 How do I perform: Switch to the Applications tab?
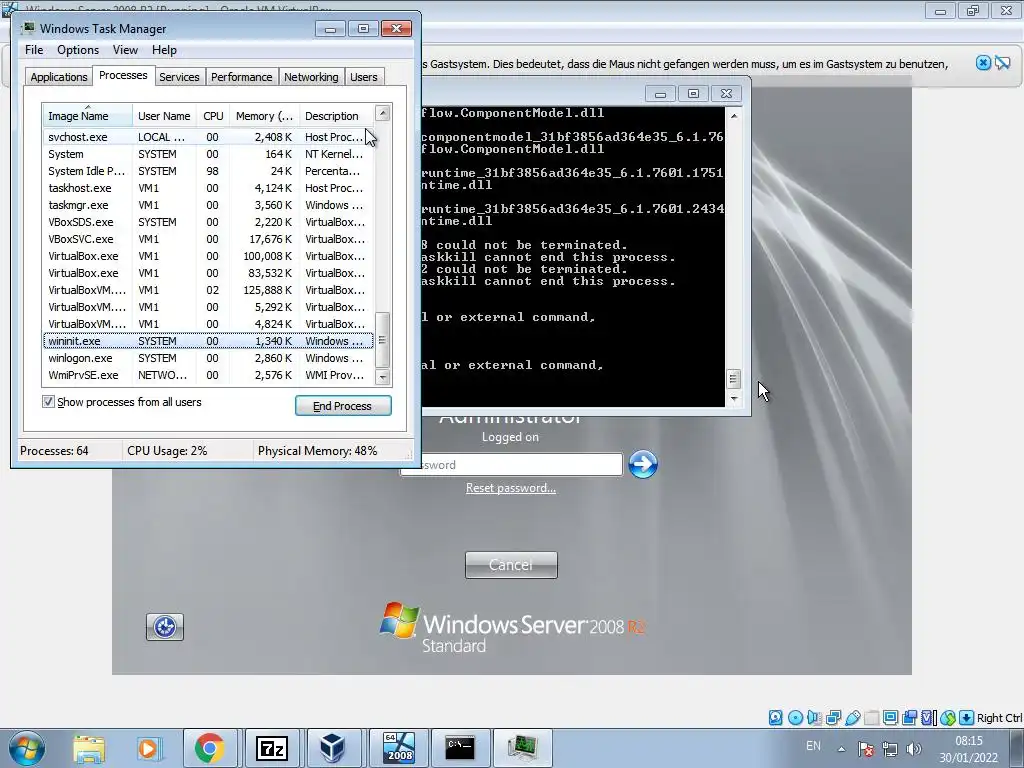(x=59, y=77)
